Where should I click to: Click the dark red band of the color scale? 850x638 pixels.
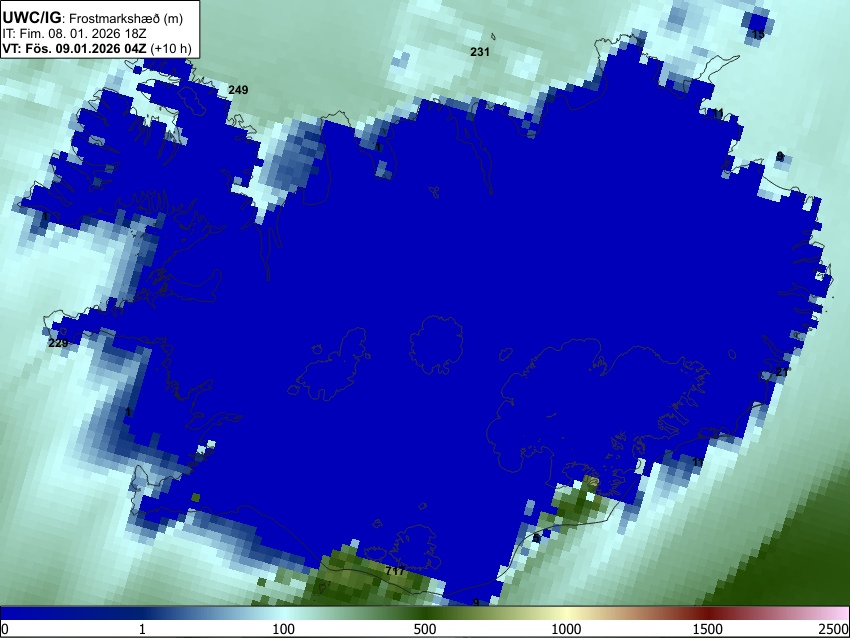708,614
